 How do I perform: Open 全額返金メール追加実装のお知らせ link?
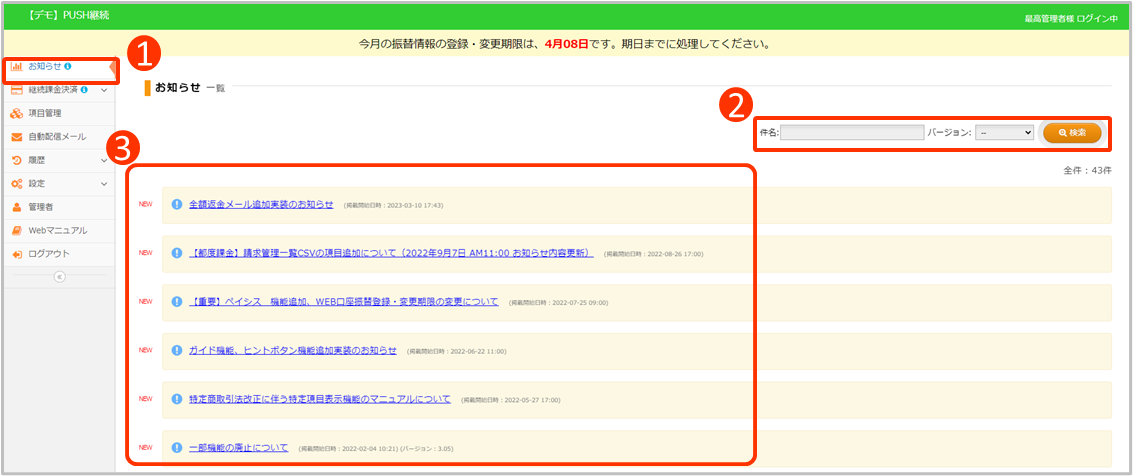[261, 205]
